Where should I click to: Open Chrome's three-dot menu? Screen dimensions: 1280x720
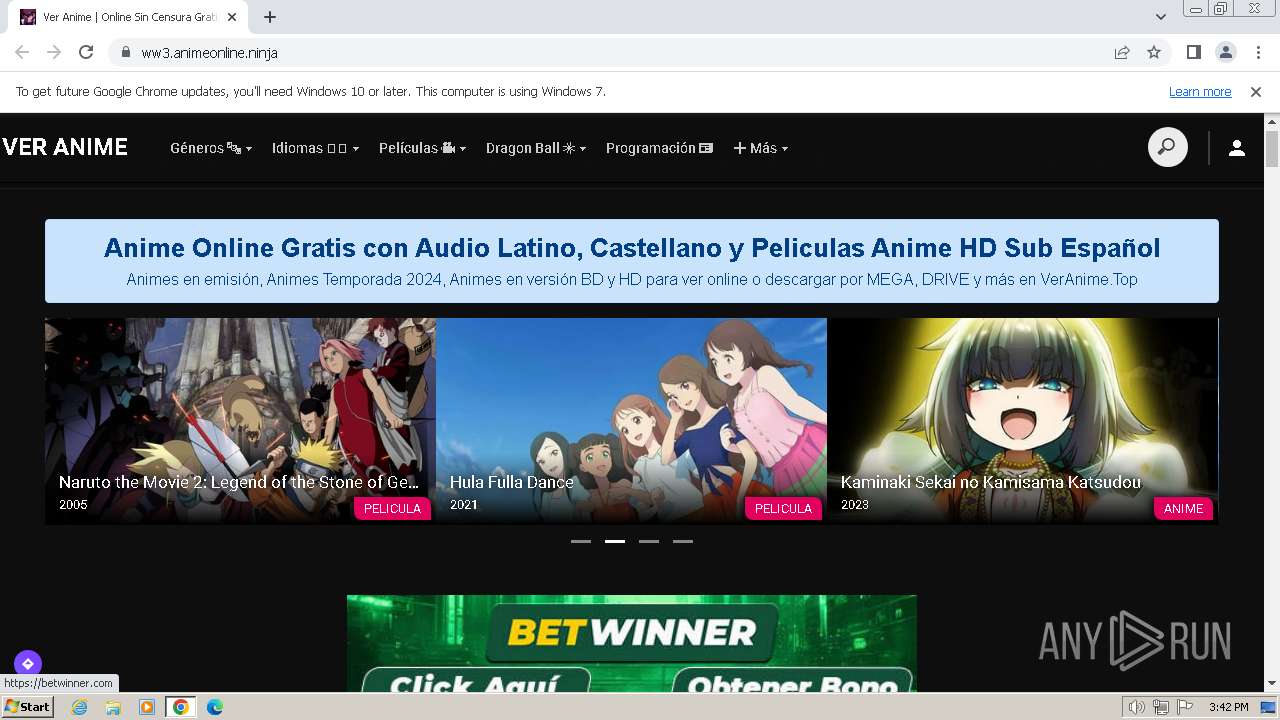[x=1258, y=52]
